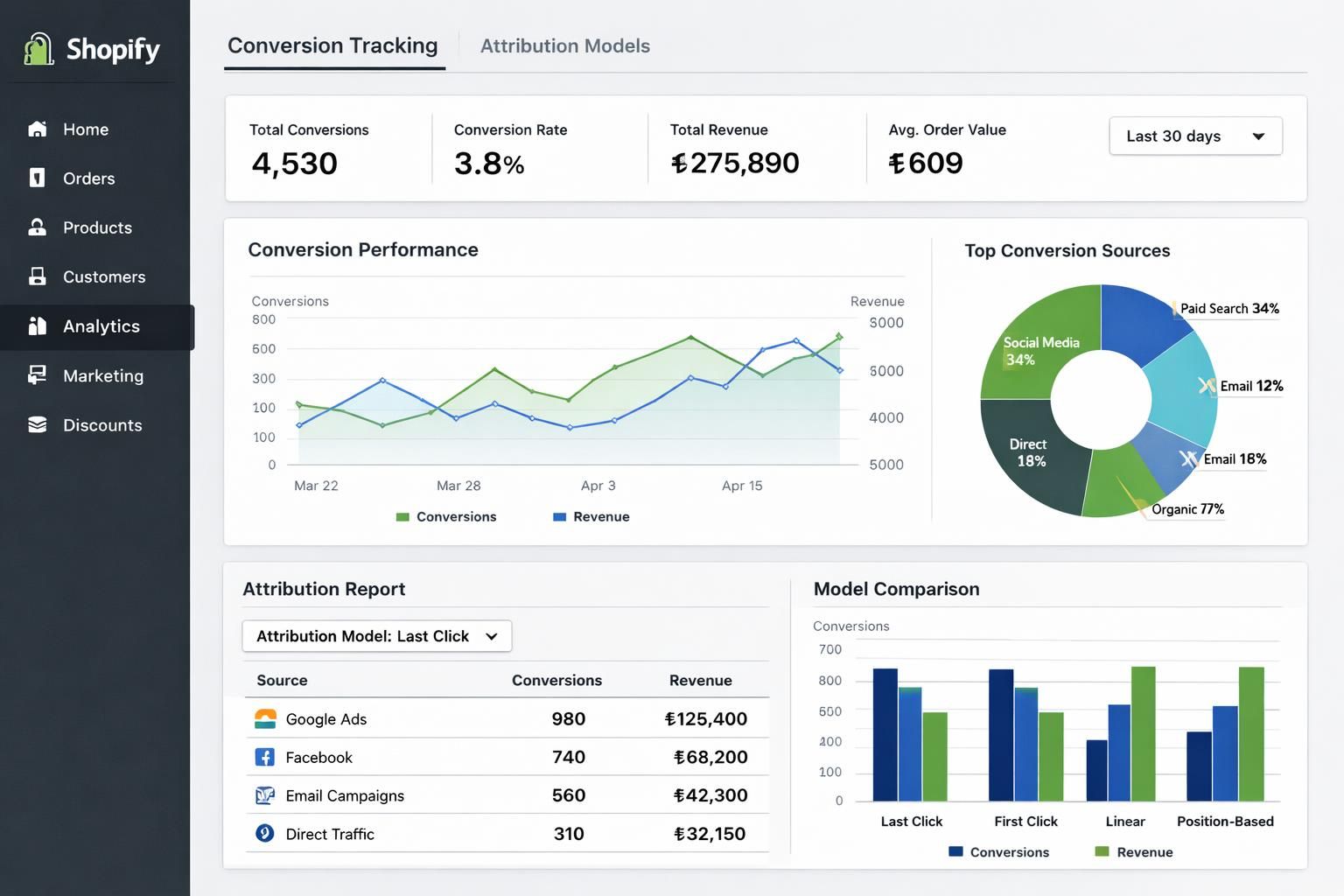The width and height of the screenshot is (1344, 896).
Task: Click the icon beside Email 18% label
Action: pos(1189,458)
